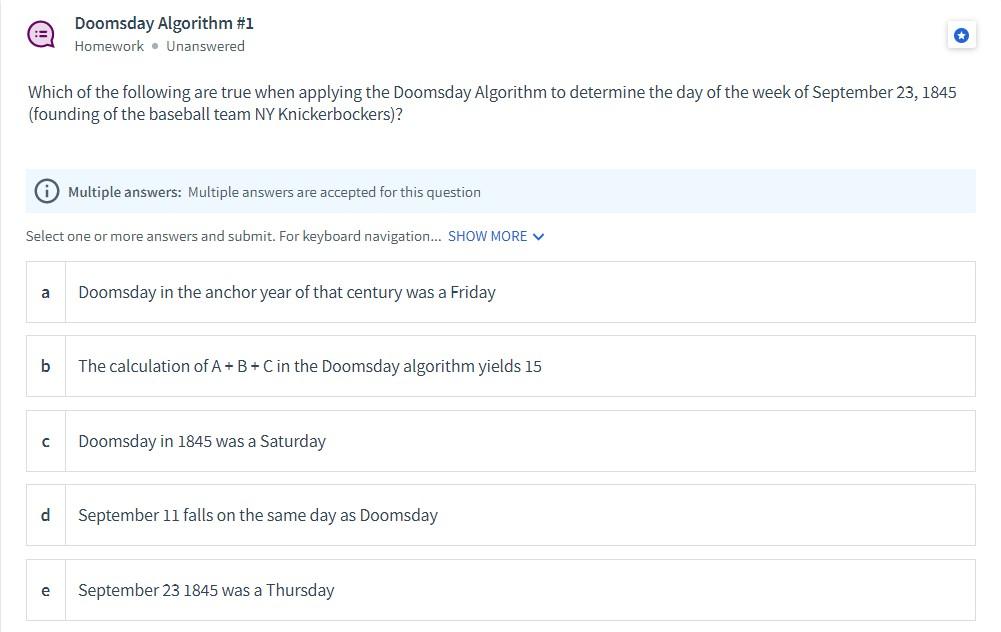Viewport: 1001px width, 632px height.
Task: Click the question text about September 23, 1845
Action: (492, 103)
